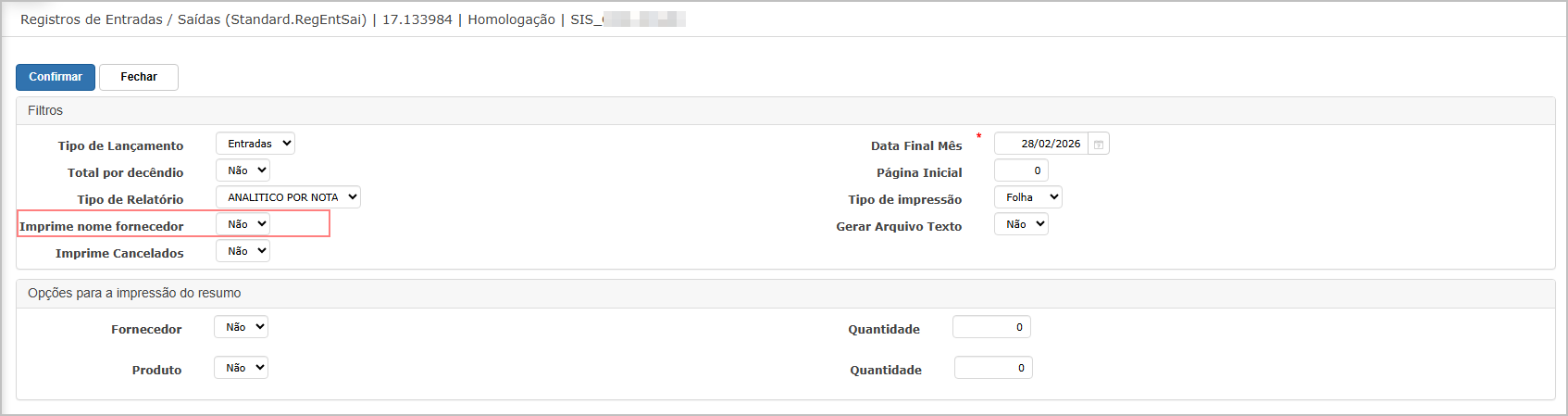Viewport: 1568px width, 416px height.
Task: Click the Quantidade field beside Produto
Action: (993, 368)
